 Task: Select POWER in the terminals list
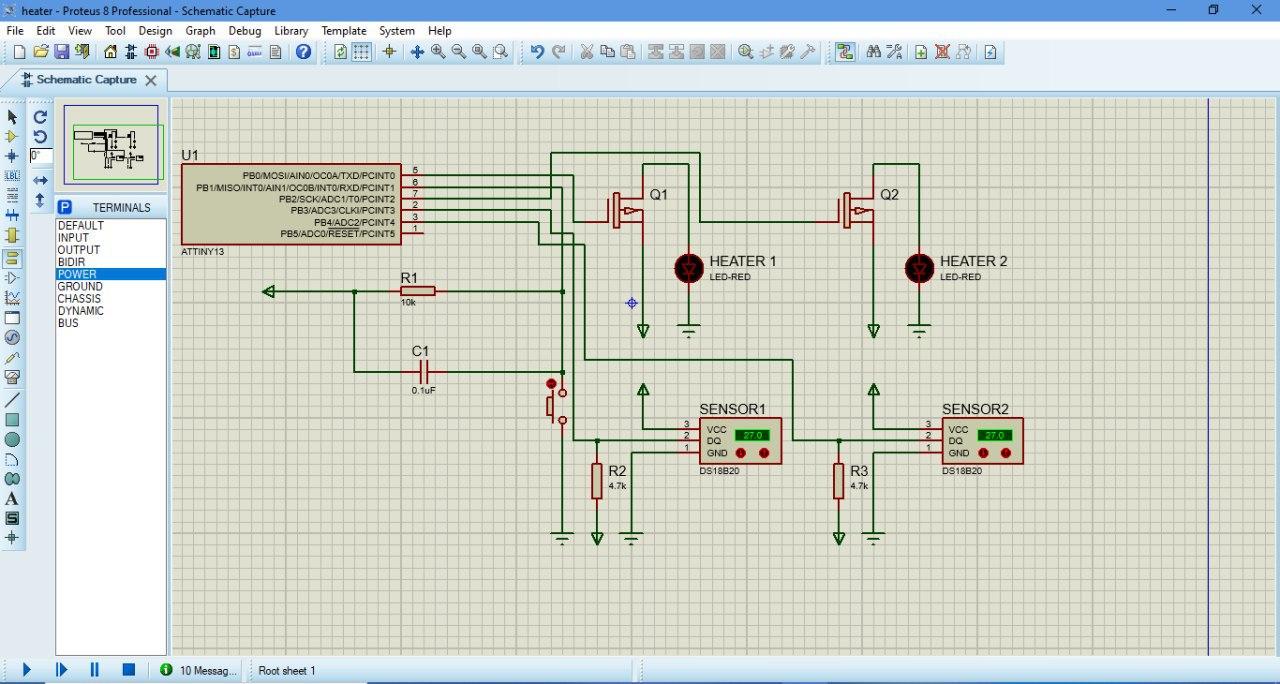(x=110, y=274)
